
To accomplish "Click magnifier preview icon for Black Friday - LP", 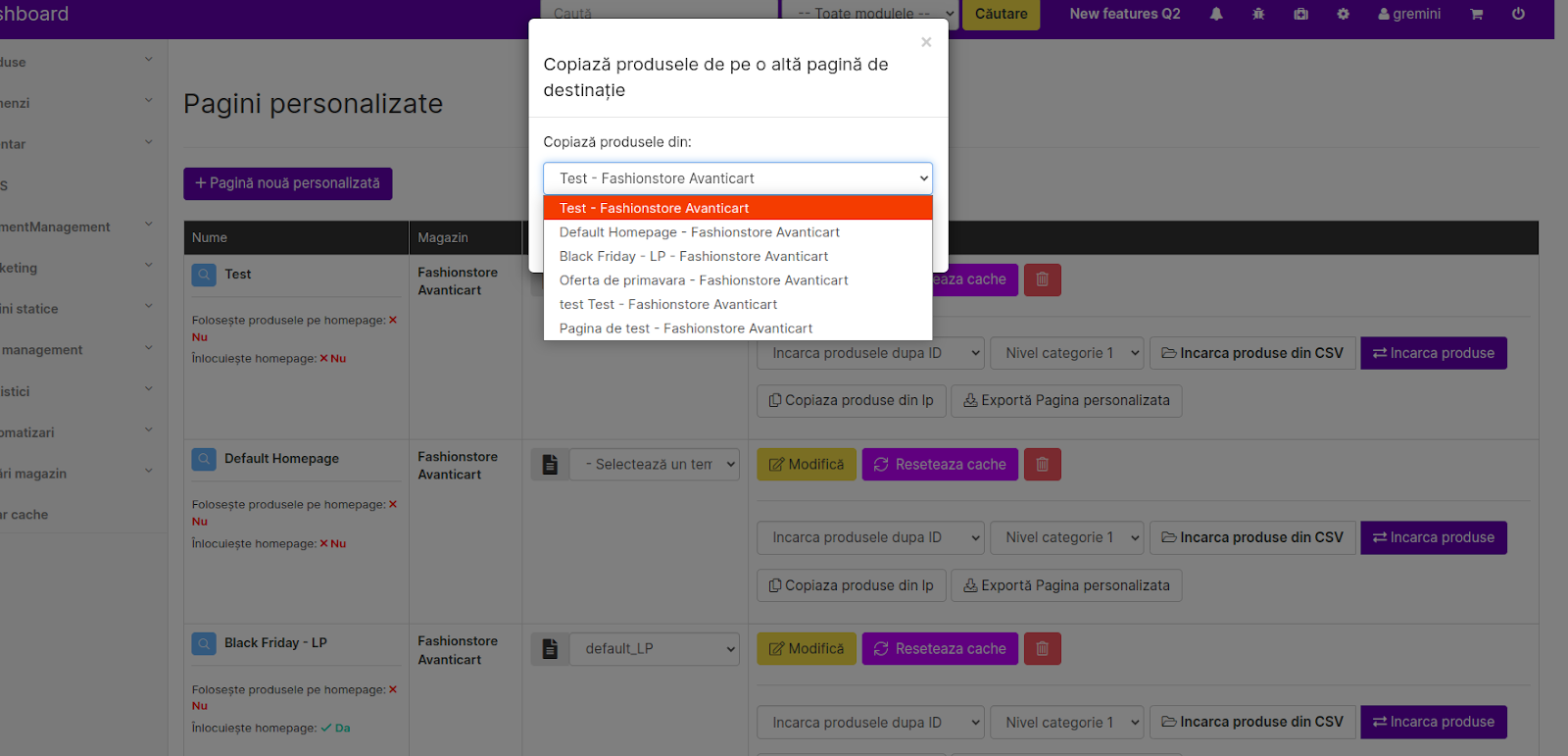I will [x=204, y=643].
